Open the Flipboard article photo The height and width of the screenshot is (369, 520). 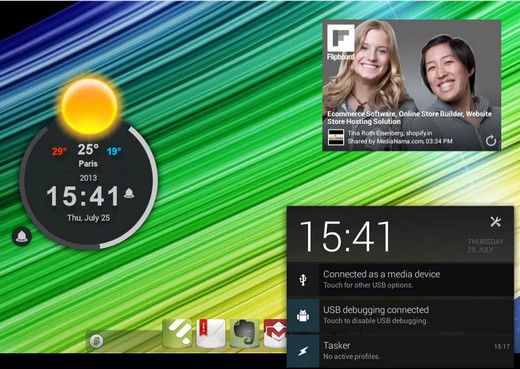tap(412, 85)
